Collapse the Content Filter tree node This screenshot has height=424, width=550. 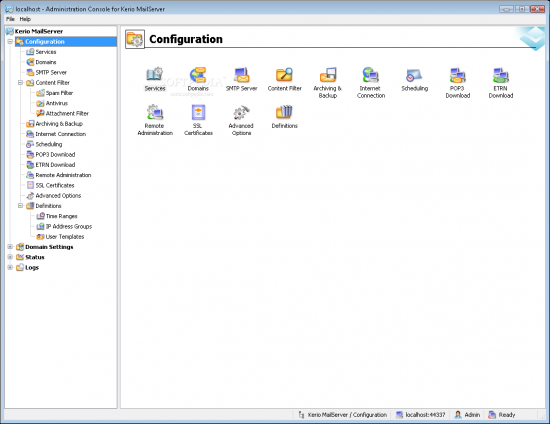coord(20,82)
